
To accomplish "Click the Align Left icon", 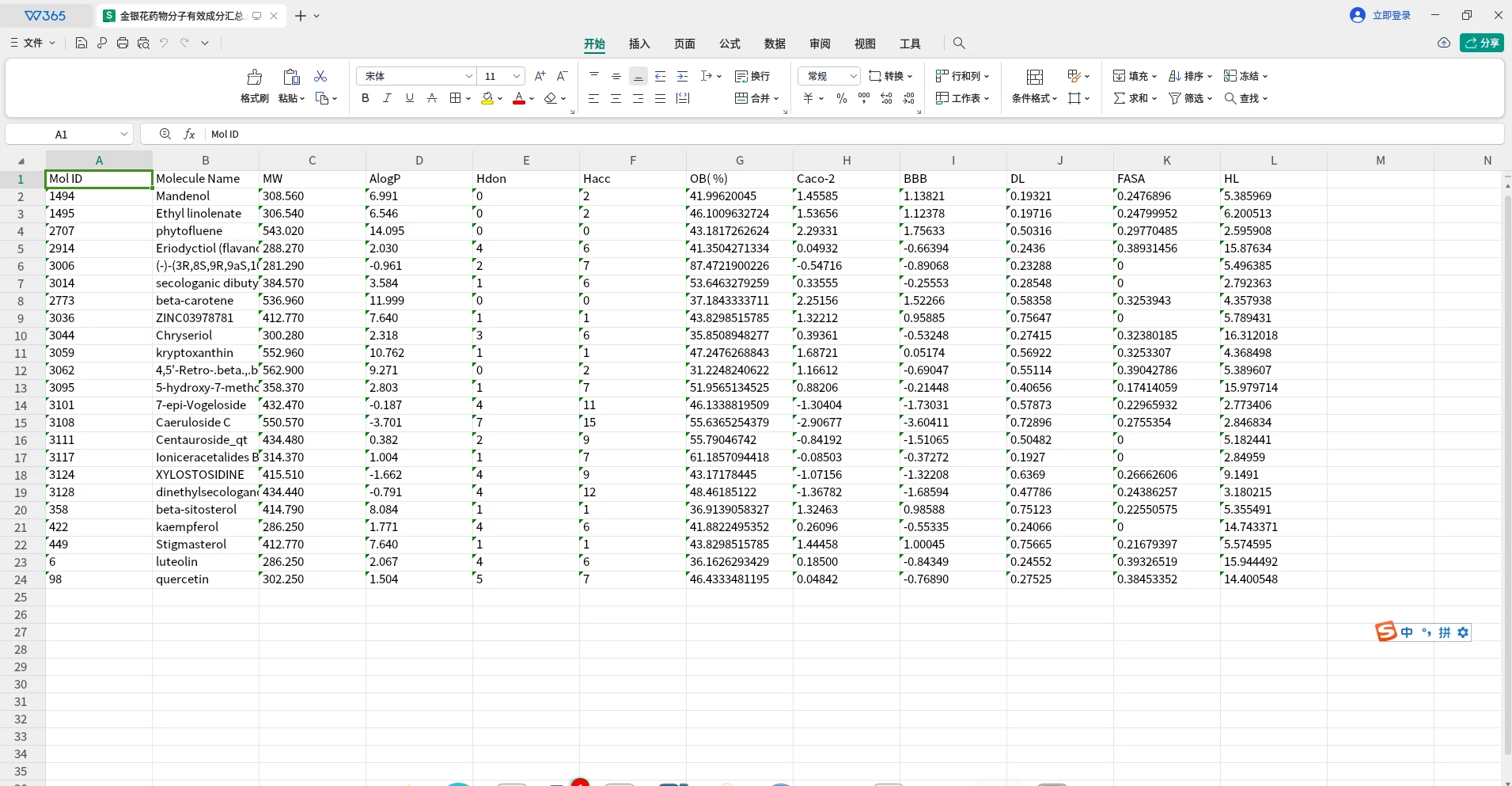I will tap(594, 98).
